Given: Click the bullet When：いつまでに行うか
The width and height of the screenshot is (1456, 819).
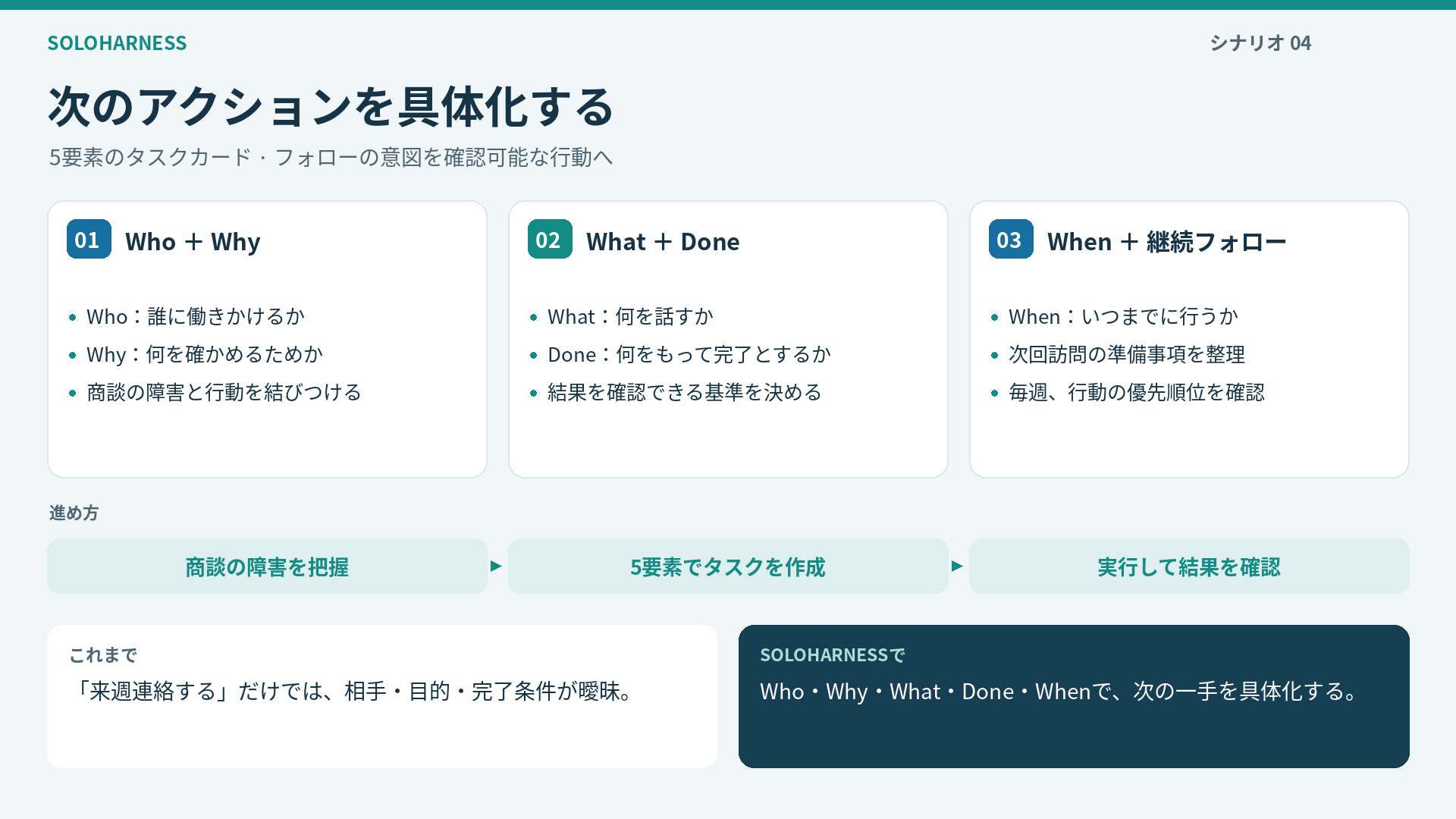Looking at the screenshot, I should click(x=1123, y=316).
